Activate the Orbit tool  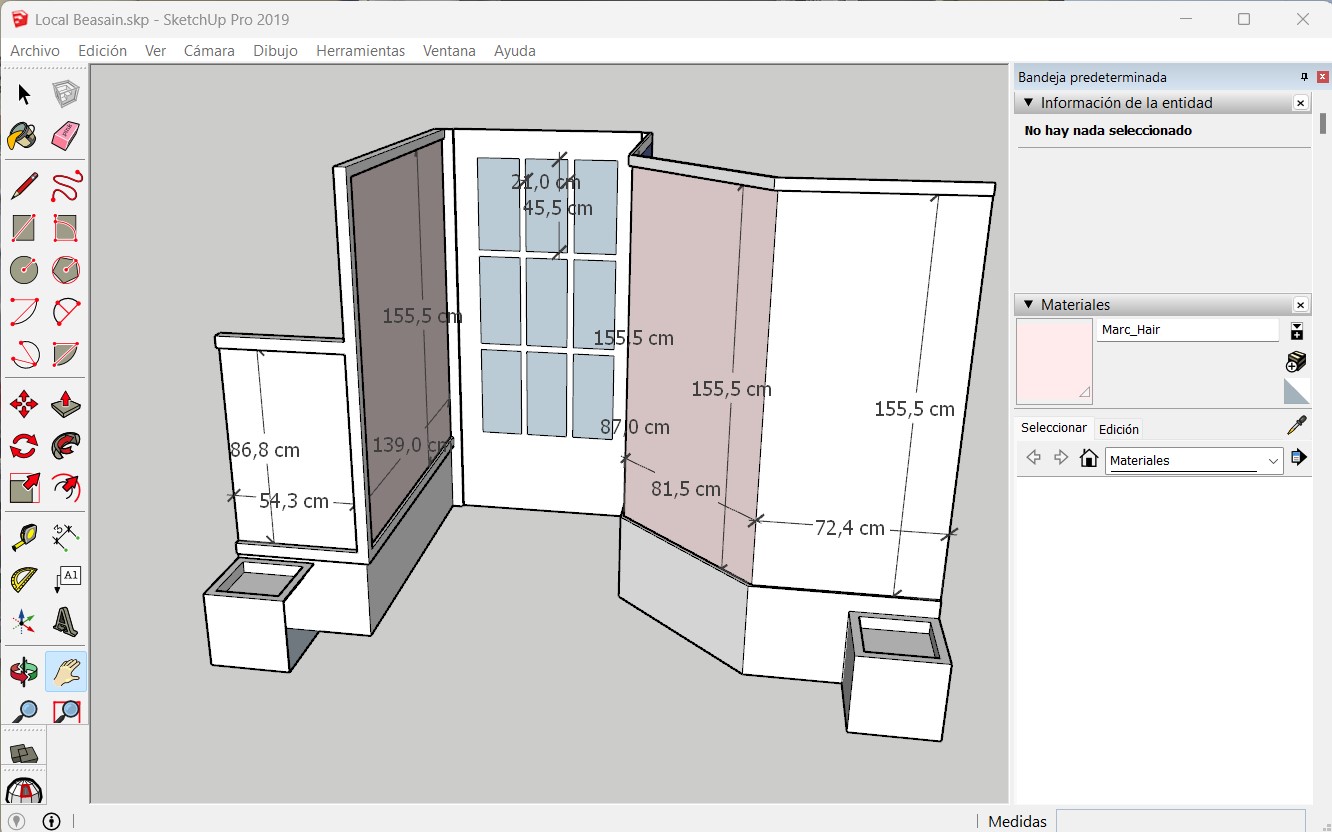click(x=23, y=672)
